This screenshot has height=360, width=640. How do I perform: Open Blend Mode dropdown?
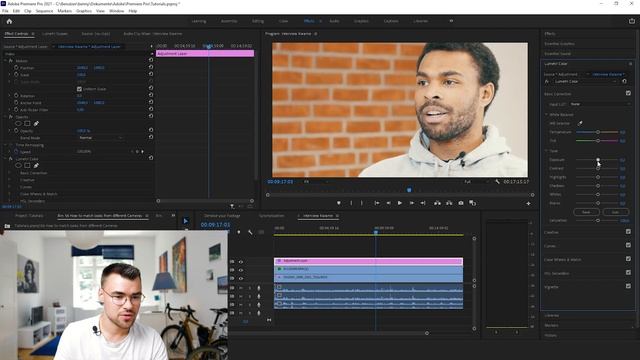pyautogui.click(x=100, y=138)
